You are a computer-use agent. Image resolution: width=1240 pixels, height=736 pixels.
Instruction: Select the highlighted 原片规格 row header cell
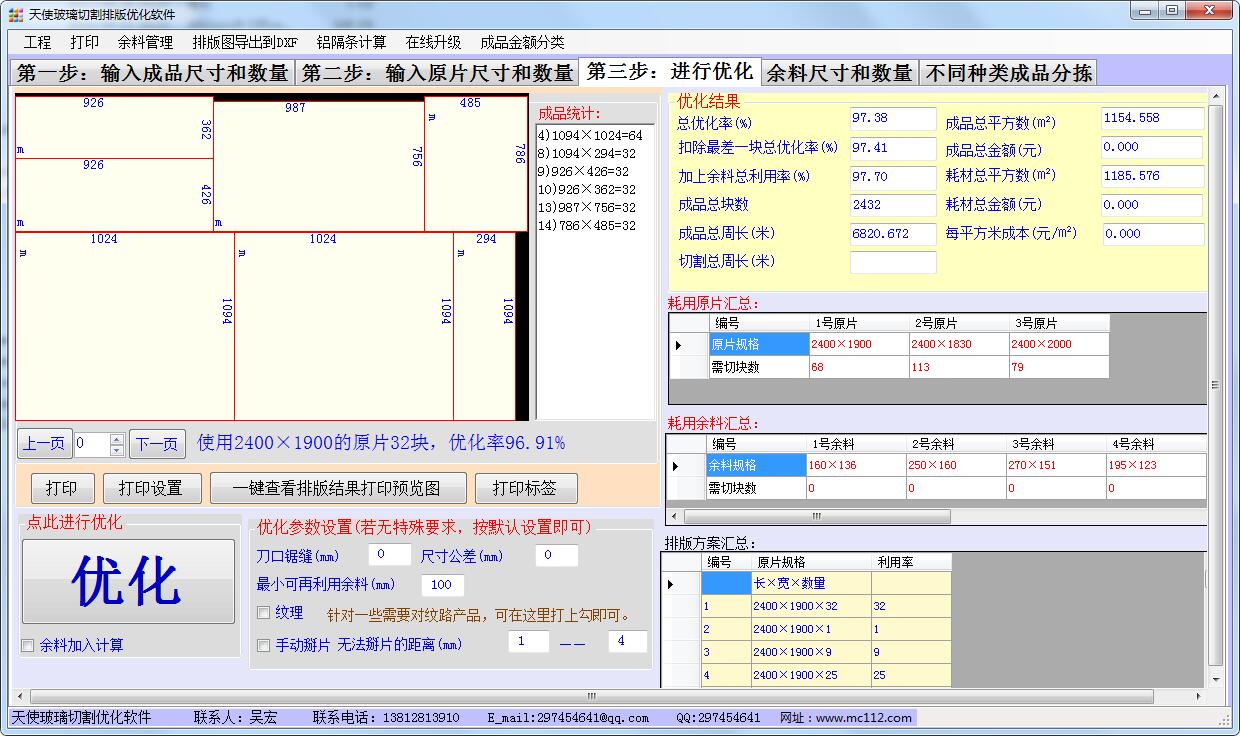(758, 344)
